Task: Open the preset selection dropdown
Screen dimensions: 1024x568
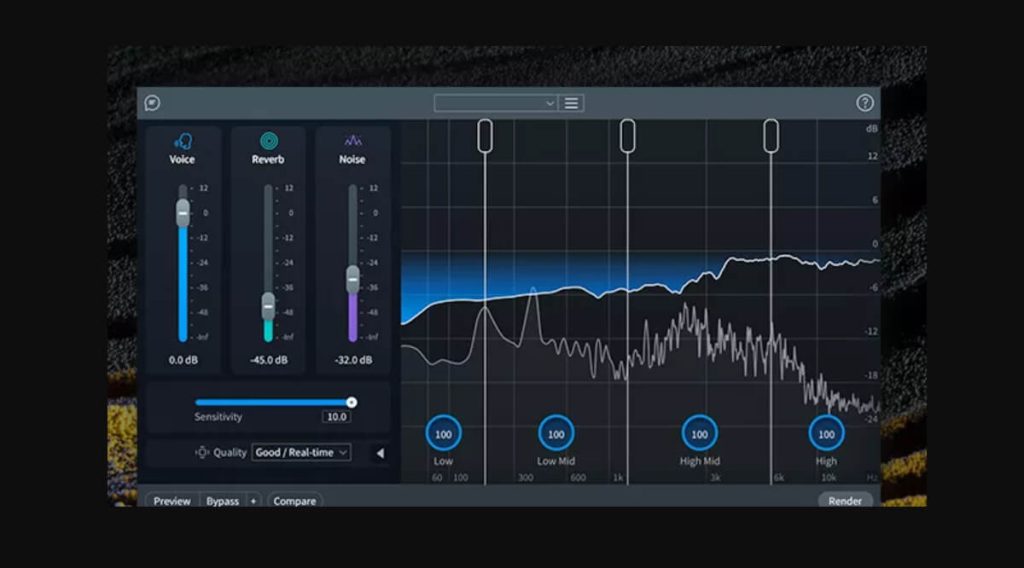Action: [x=496, y=103]
